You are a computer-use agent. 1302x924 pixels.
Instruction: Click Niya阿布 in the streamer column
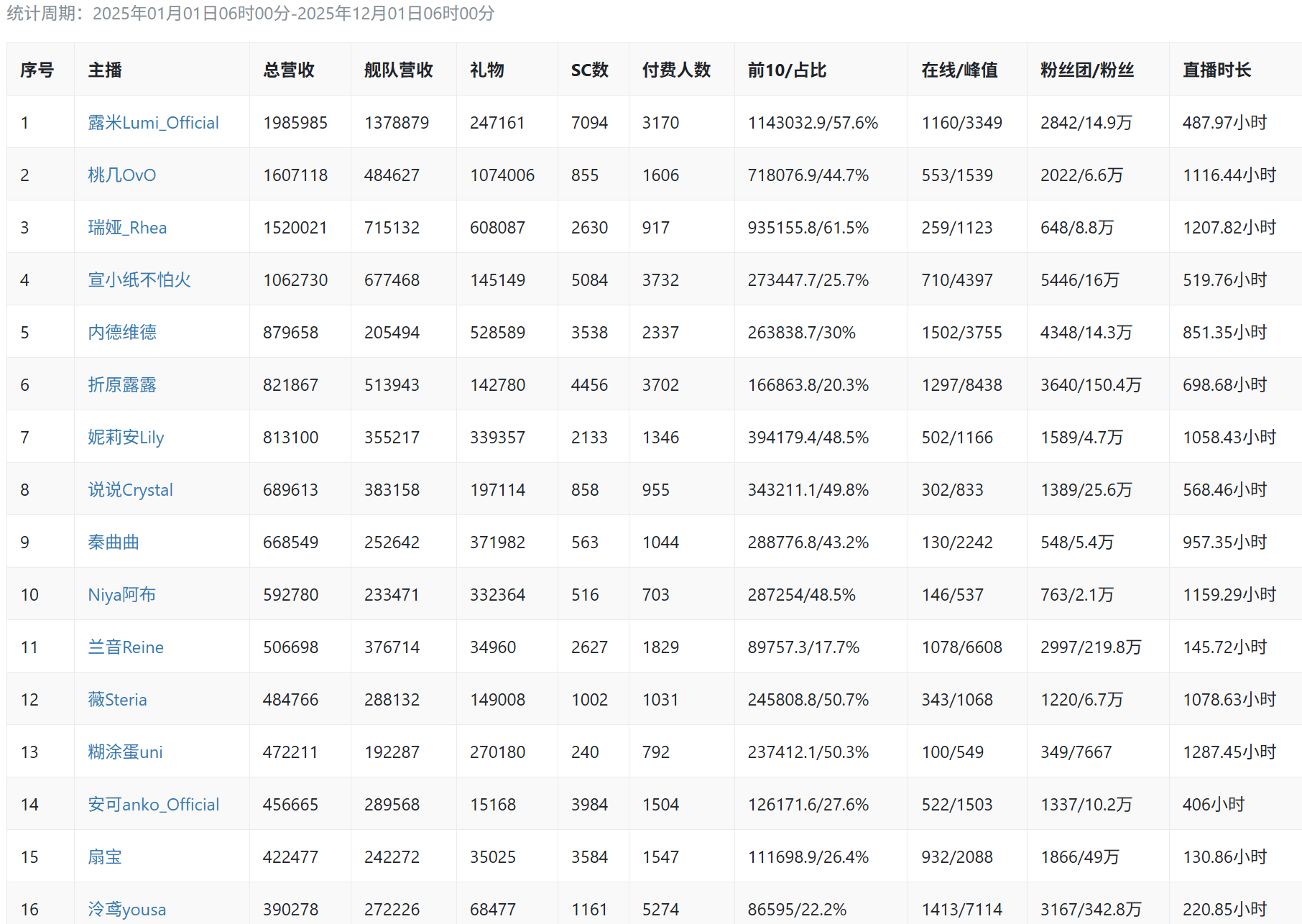tap(121, 595)
